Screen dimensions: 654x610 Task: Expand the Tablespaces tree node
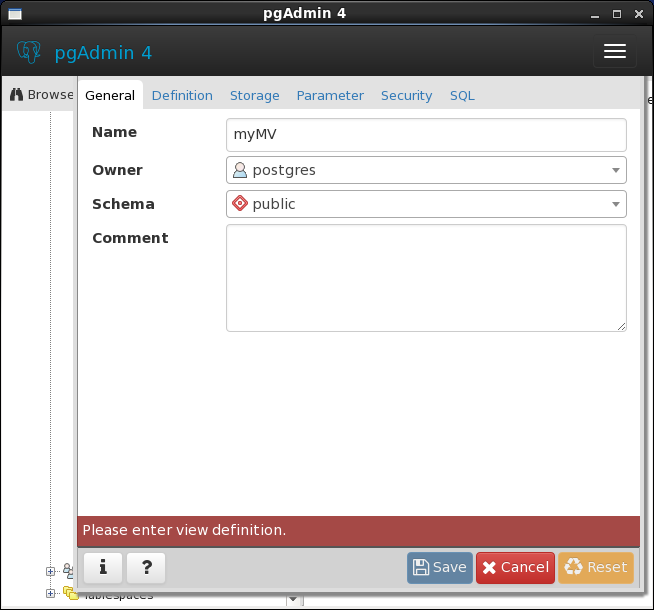pyautogui.click(x=50, y=593)
